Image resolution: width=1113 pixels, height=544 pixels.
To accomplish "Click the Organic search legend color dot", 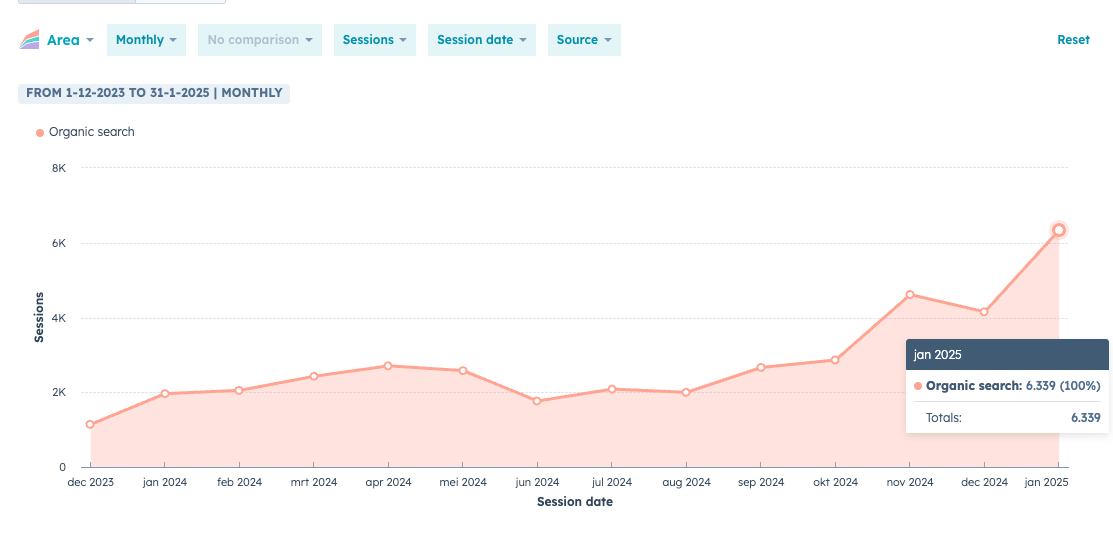I will point(40,133).
